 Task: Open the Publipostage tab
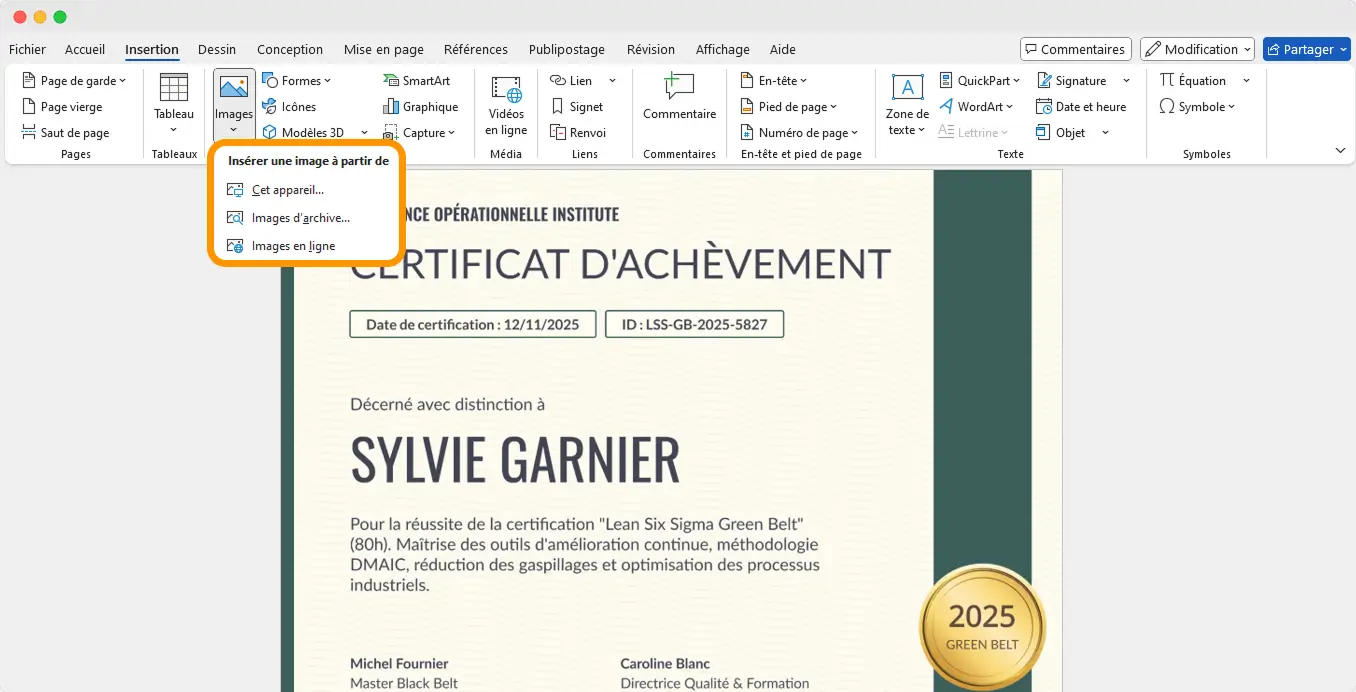(x=567, y=49)
